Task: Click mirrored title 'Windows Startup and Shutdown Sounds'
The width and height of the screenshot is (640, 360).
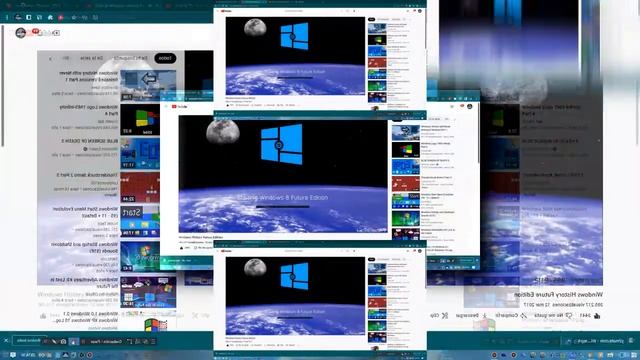Action: point(84,247)
